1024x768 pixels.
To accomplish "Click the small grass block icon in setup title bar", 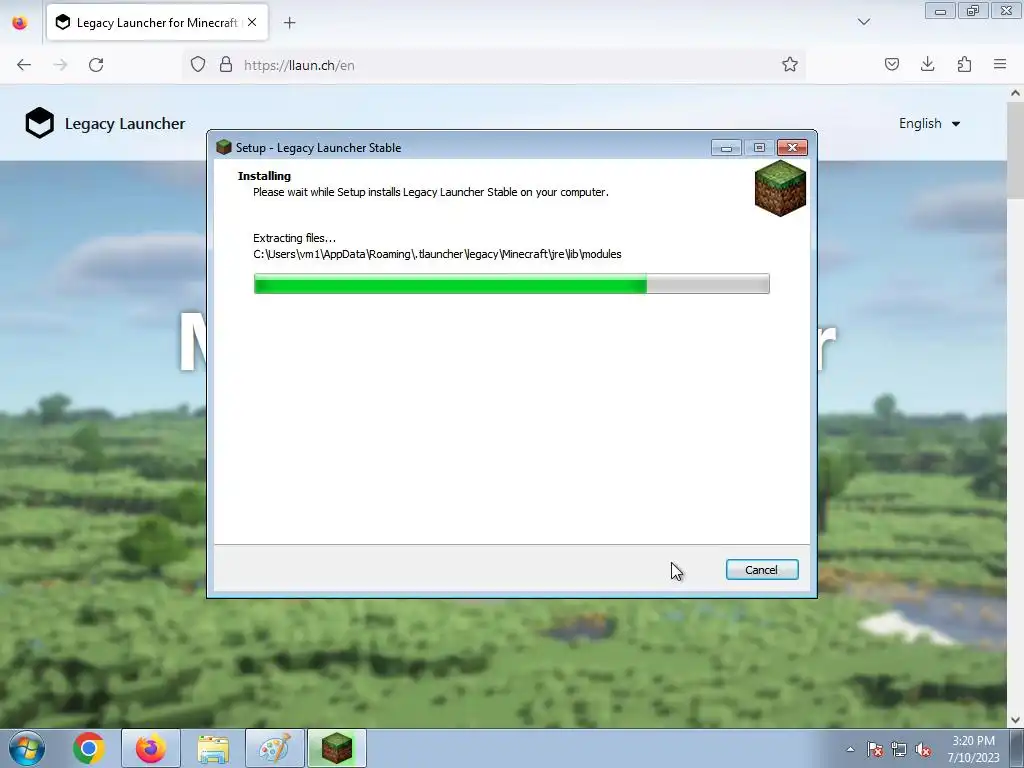I will (224, 147).
